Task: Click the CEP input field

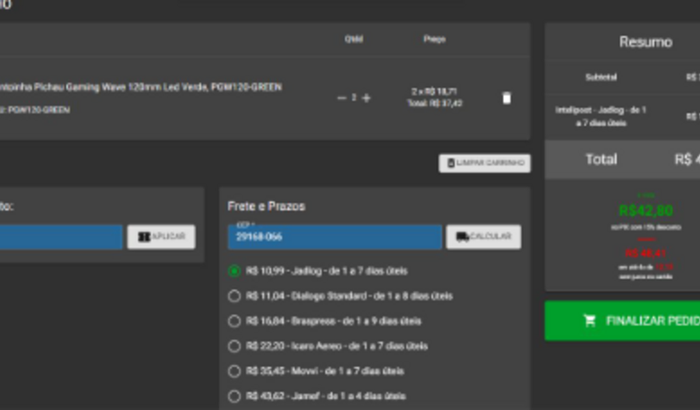Action: click(334, 238)
